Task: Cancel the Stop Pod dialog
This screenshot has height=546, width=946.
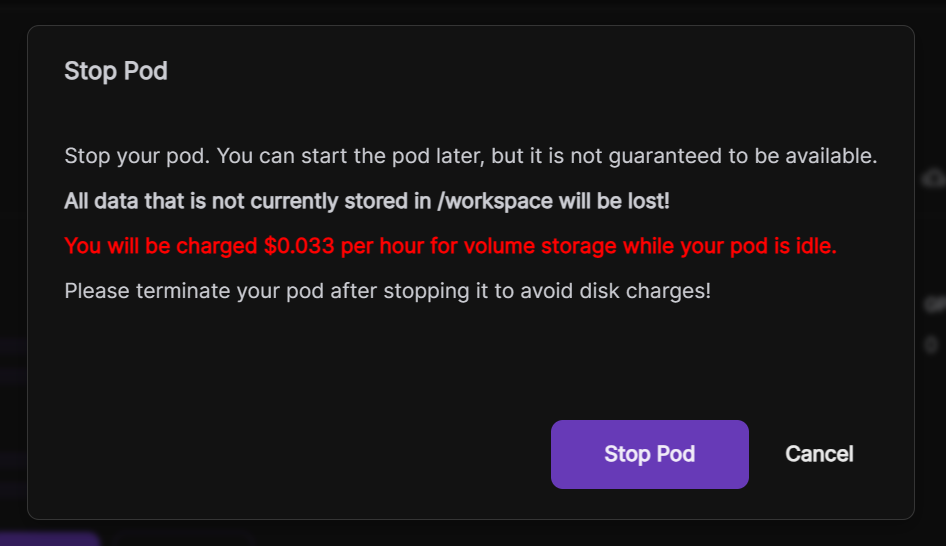Action: [x=819, y=454]
